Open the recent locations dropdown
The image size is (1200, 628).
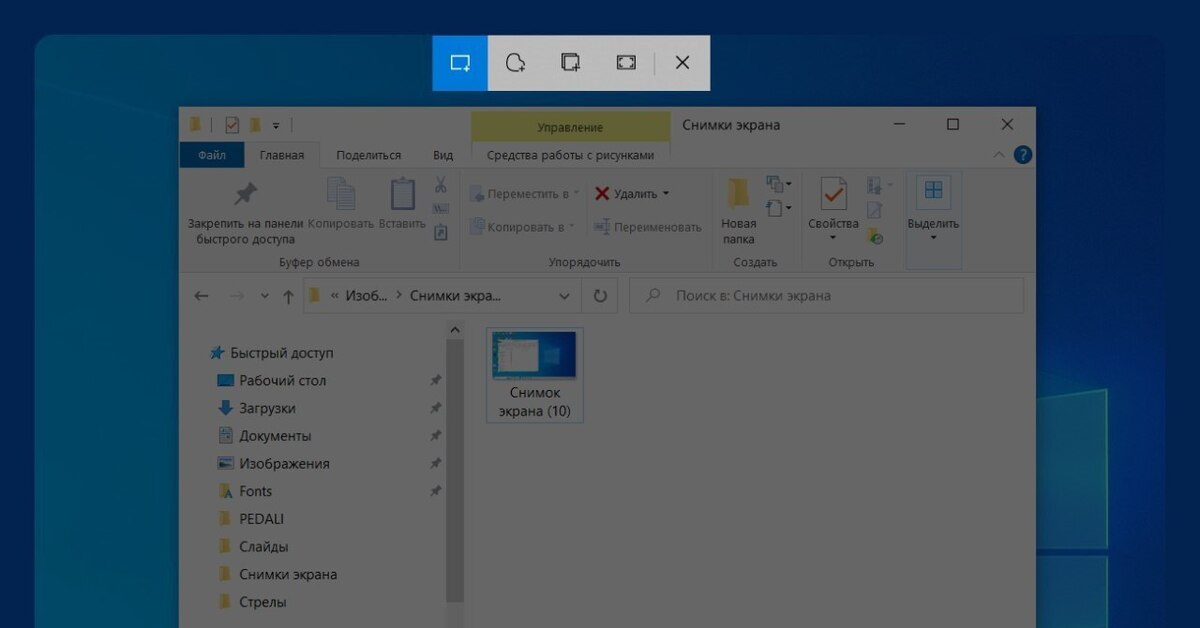[264, 296]
